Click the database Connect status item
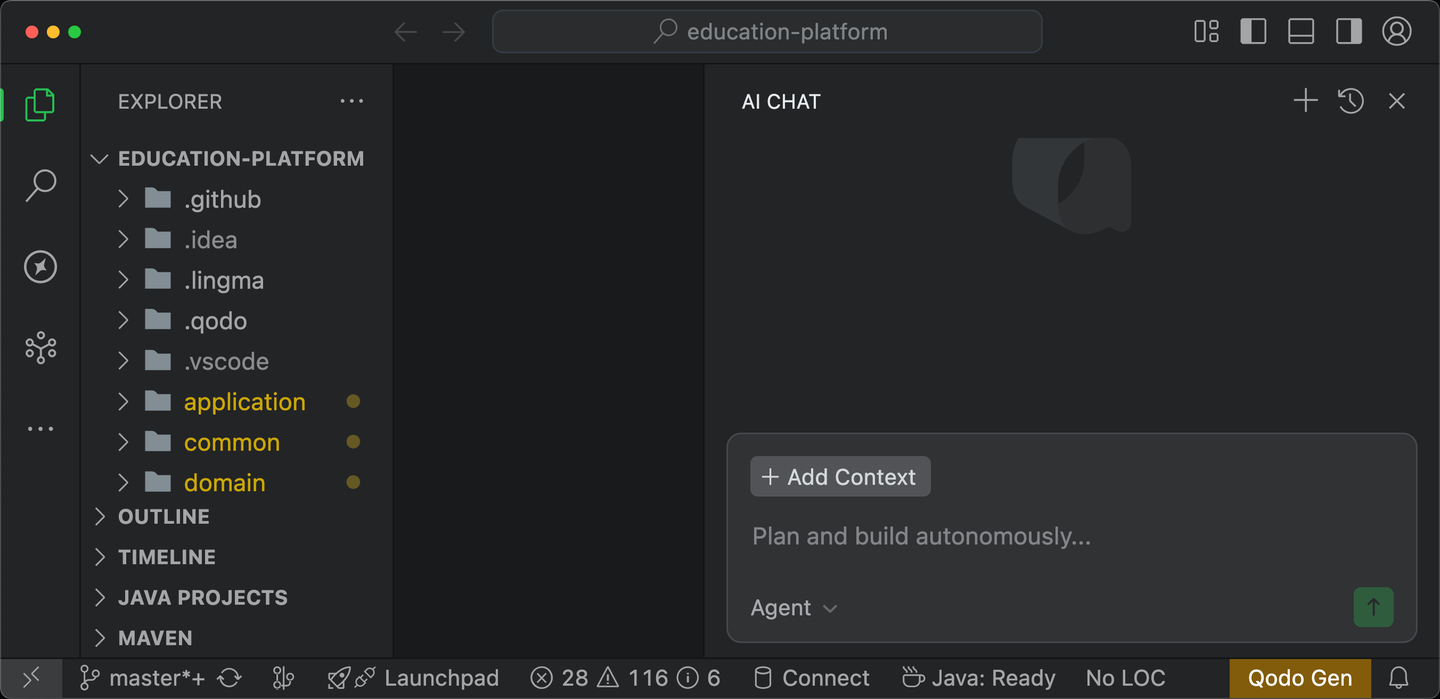This screenshot has height=699, width=1440. pos(812,678)
